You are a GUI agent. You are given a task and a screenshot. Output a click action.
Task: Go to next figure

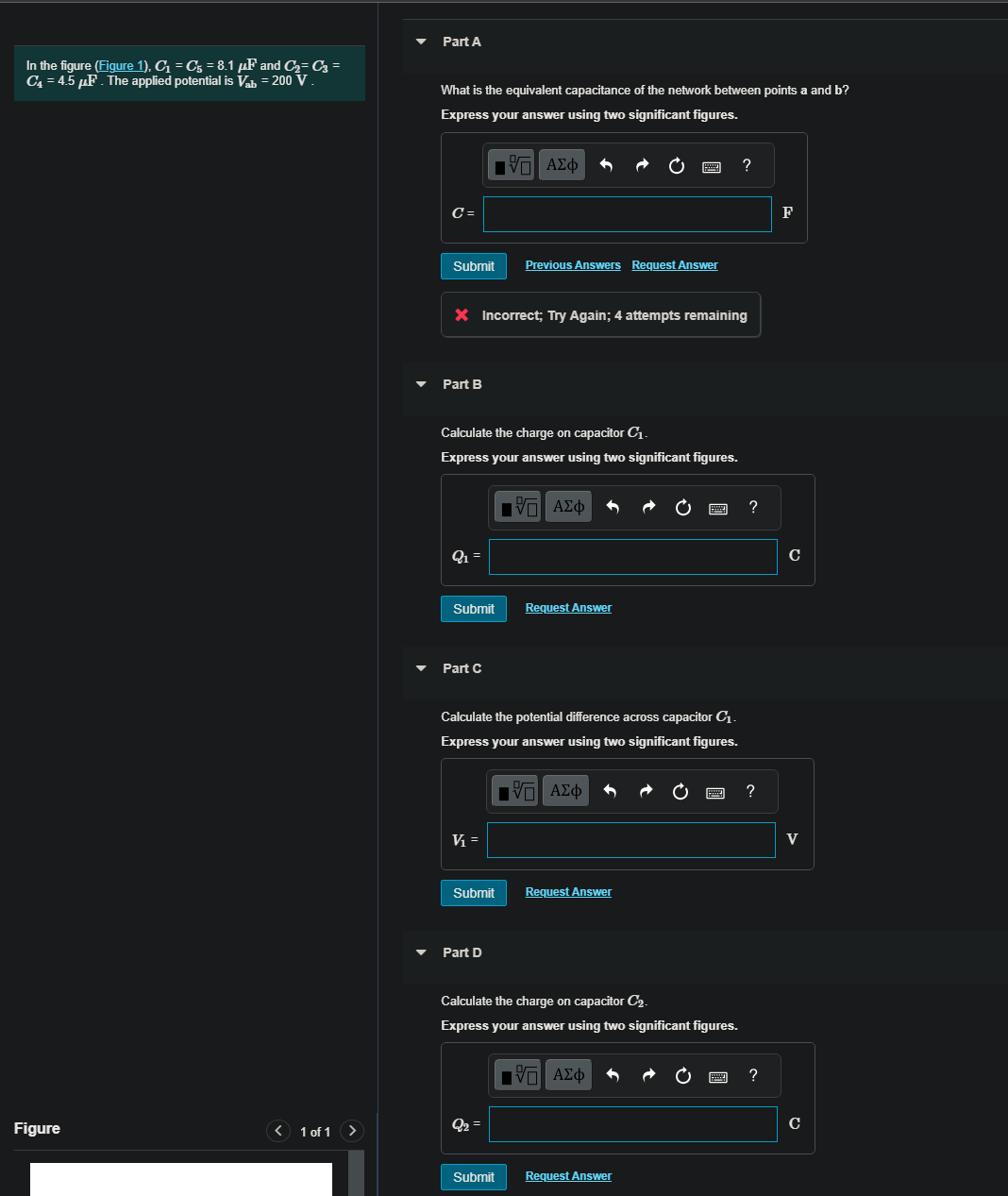point(352,1131)
